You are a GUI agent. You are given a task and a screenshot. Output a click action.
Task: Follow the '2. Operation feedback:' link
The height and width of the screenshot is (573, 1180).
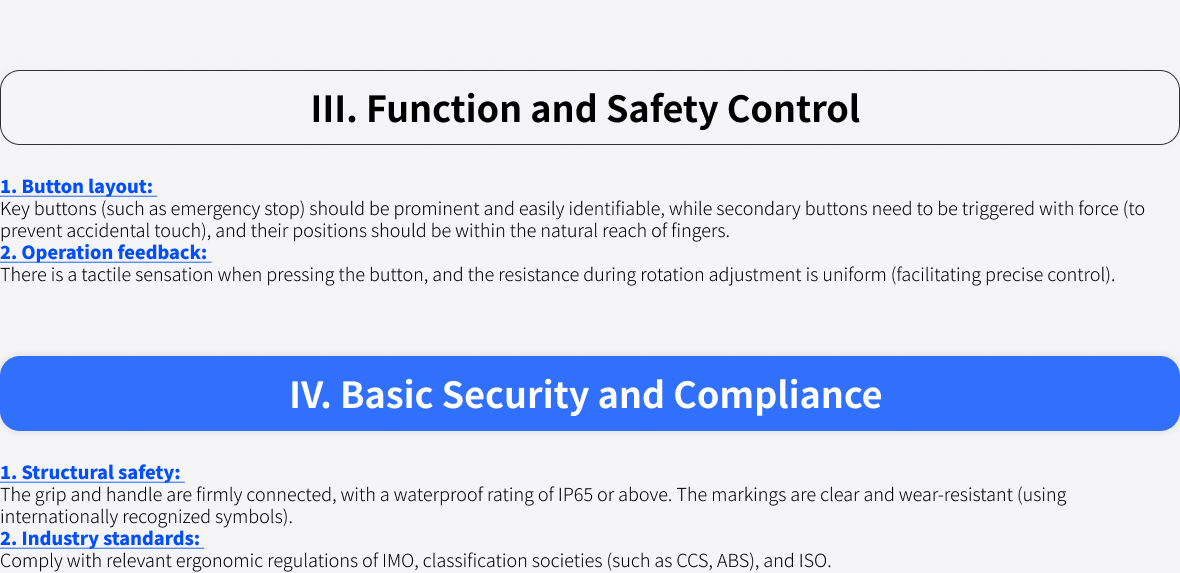click(105, 252)
